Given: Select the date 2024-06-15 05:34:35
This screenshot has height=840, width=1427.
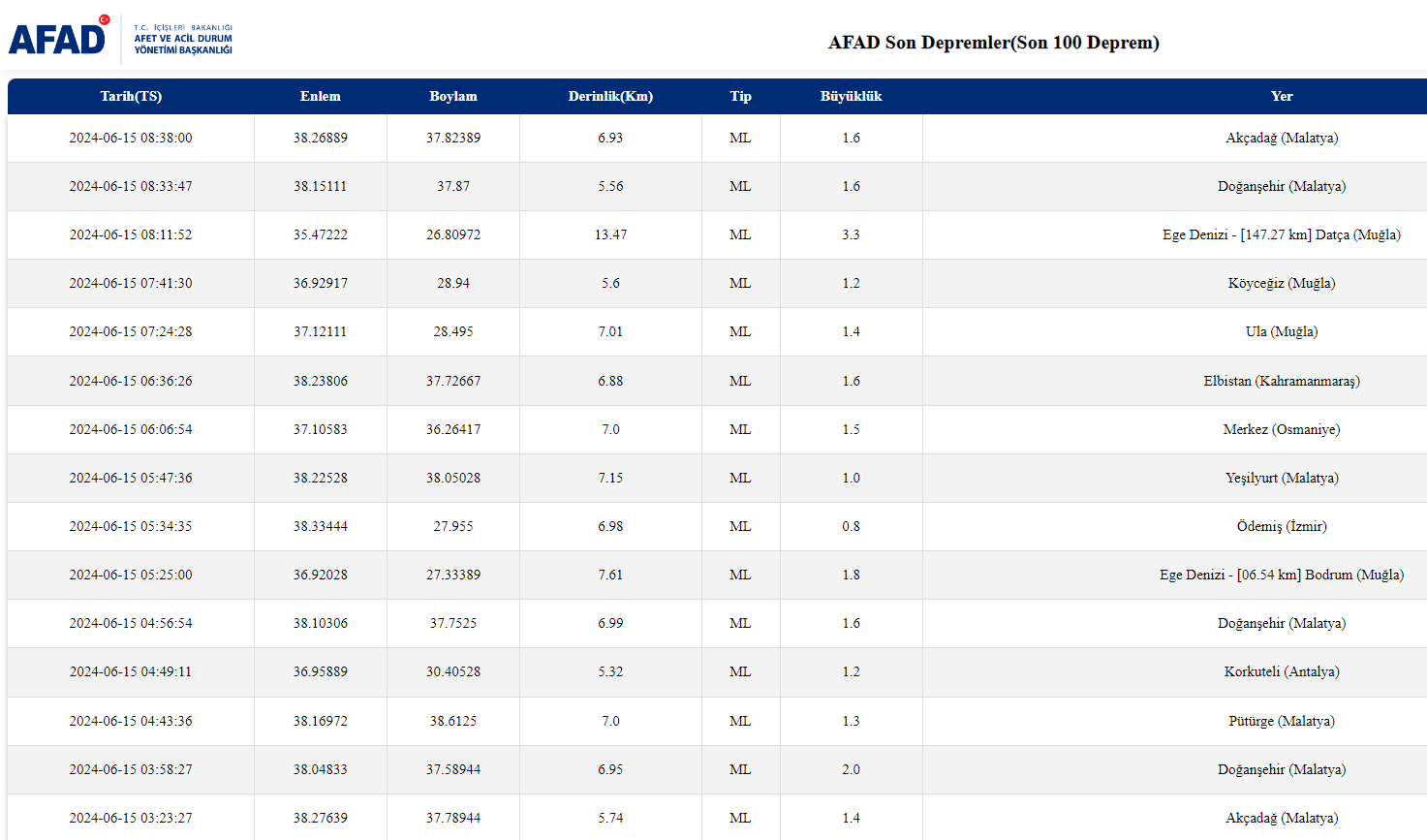Looking at the screenshot, I should [131, 526].
